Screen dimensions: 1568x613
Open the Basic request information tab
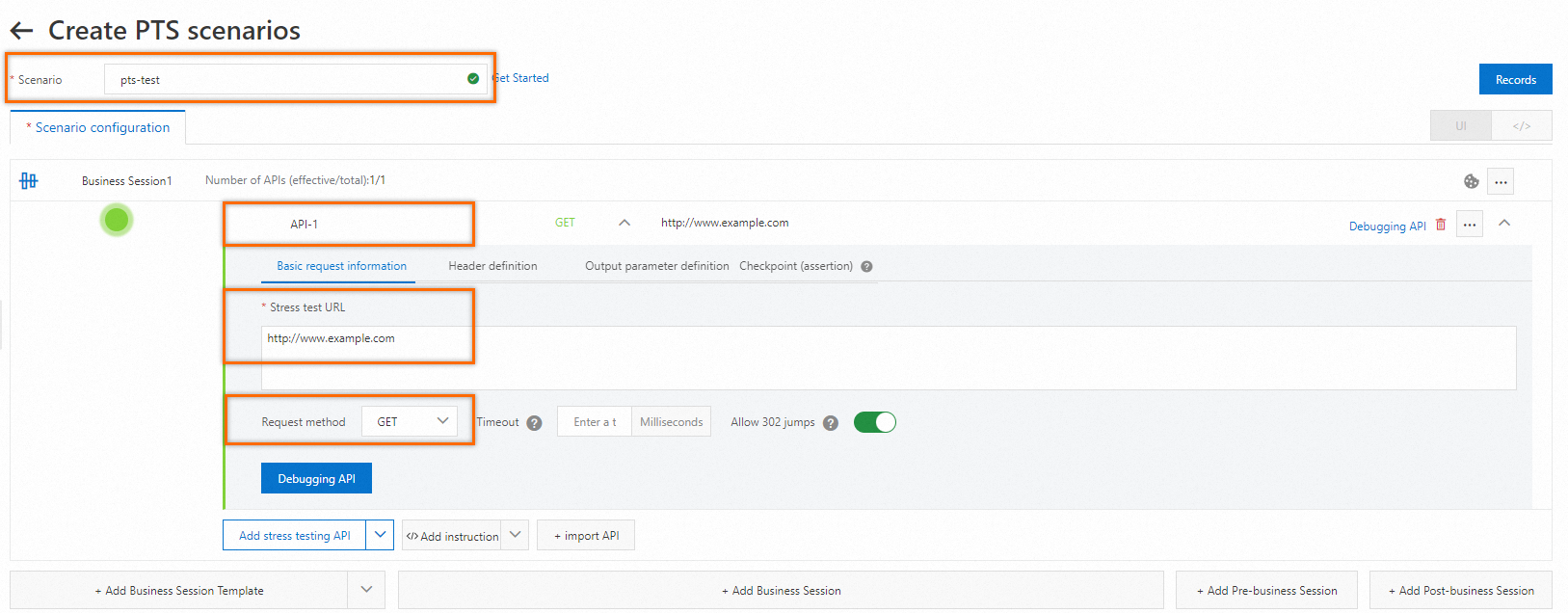click(x=341, y=266)
